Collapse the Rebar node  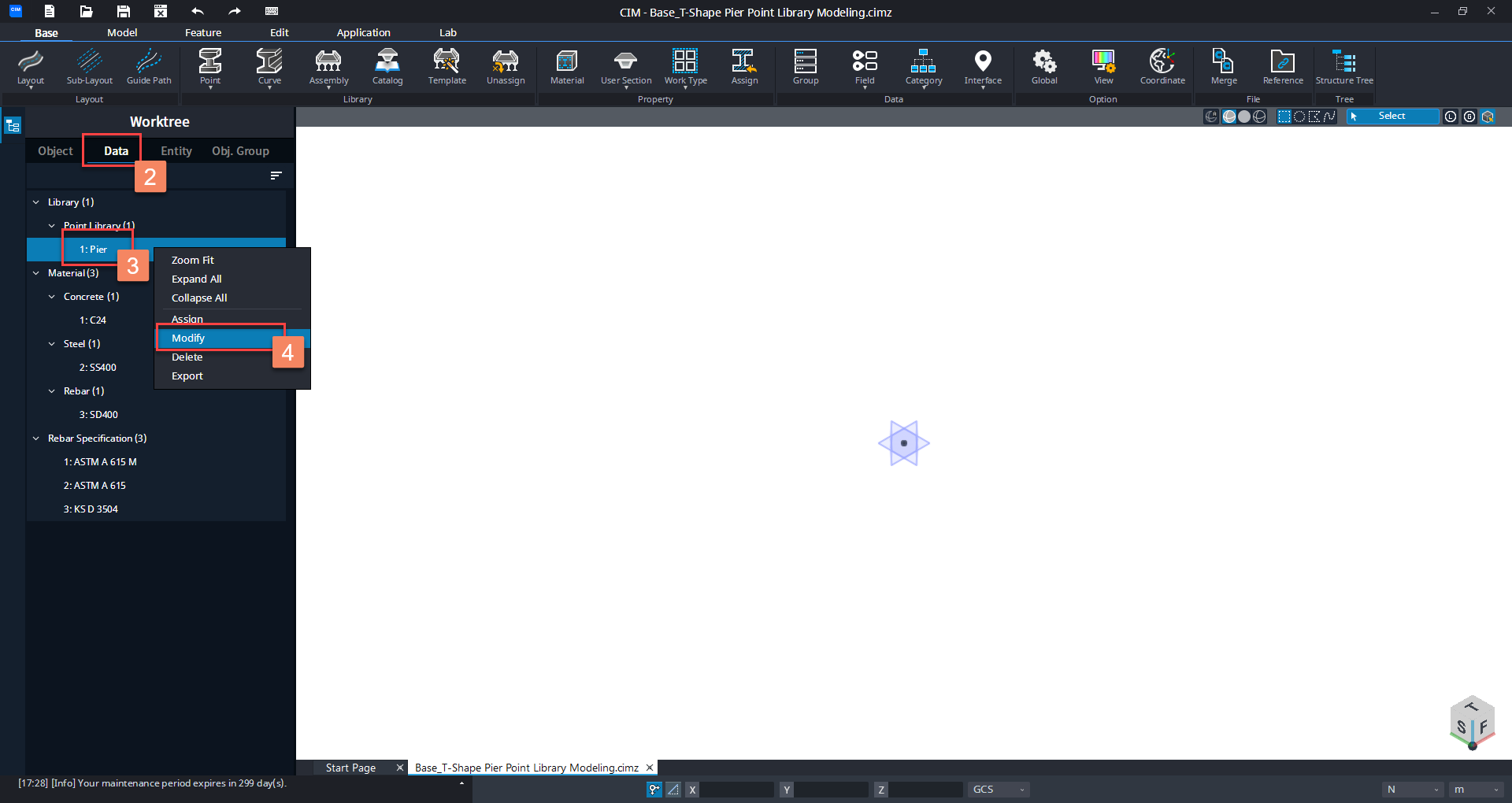pyautogui.click(x=52, y=391)
